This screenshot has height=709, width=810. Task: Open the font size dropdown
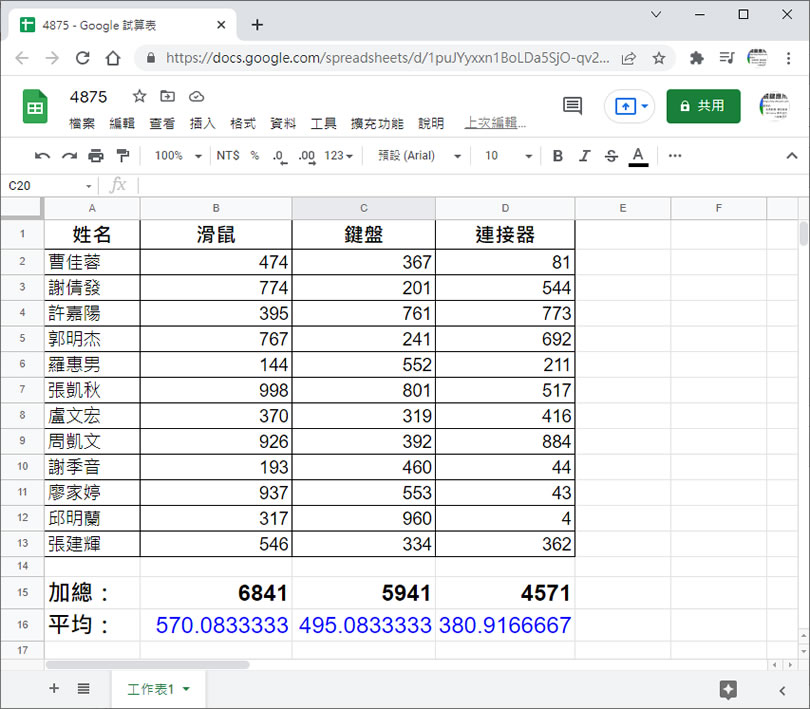tap(509, 156)
